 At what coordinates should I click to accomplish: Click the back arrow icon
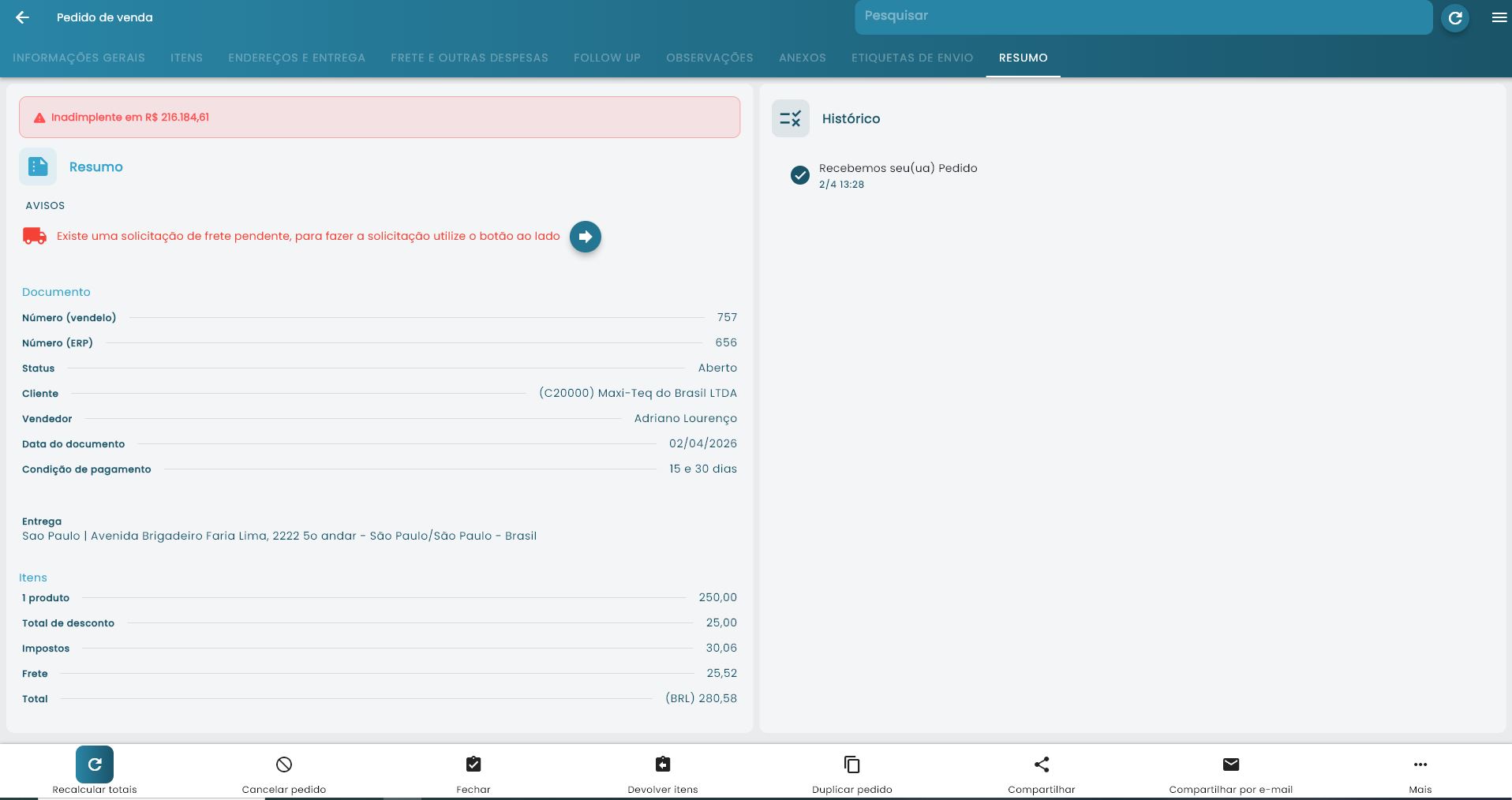coord(22,17)
